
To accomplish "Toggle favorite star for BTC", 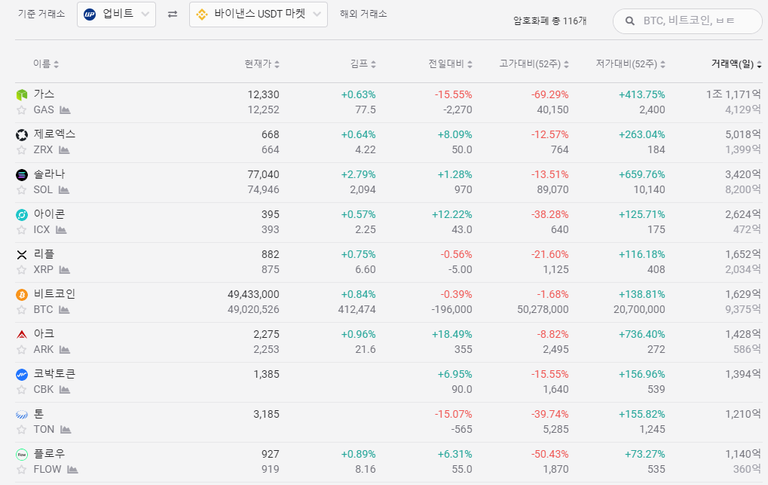I will pyautogui.click(x=21, y=310).
